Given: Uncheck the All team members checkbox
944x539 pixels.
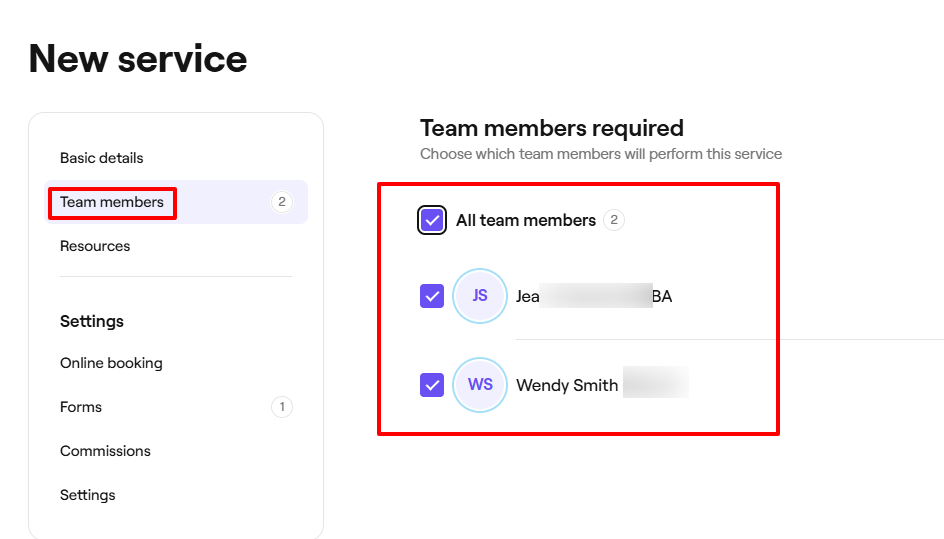Looking at the screenshot, I should coord(432,221).
